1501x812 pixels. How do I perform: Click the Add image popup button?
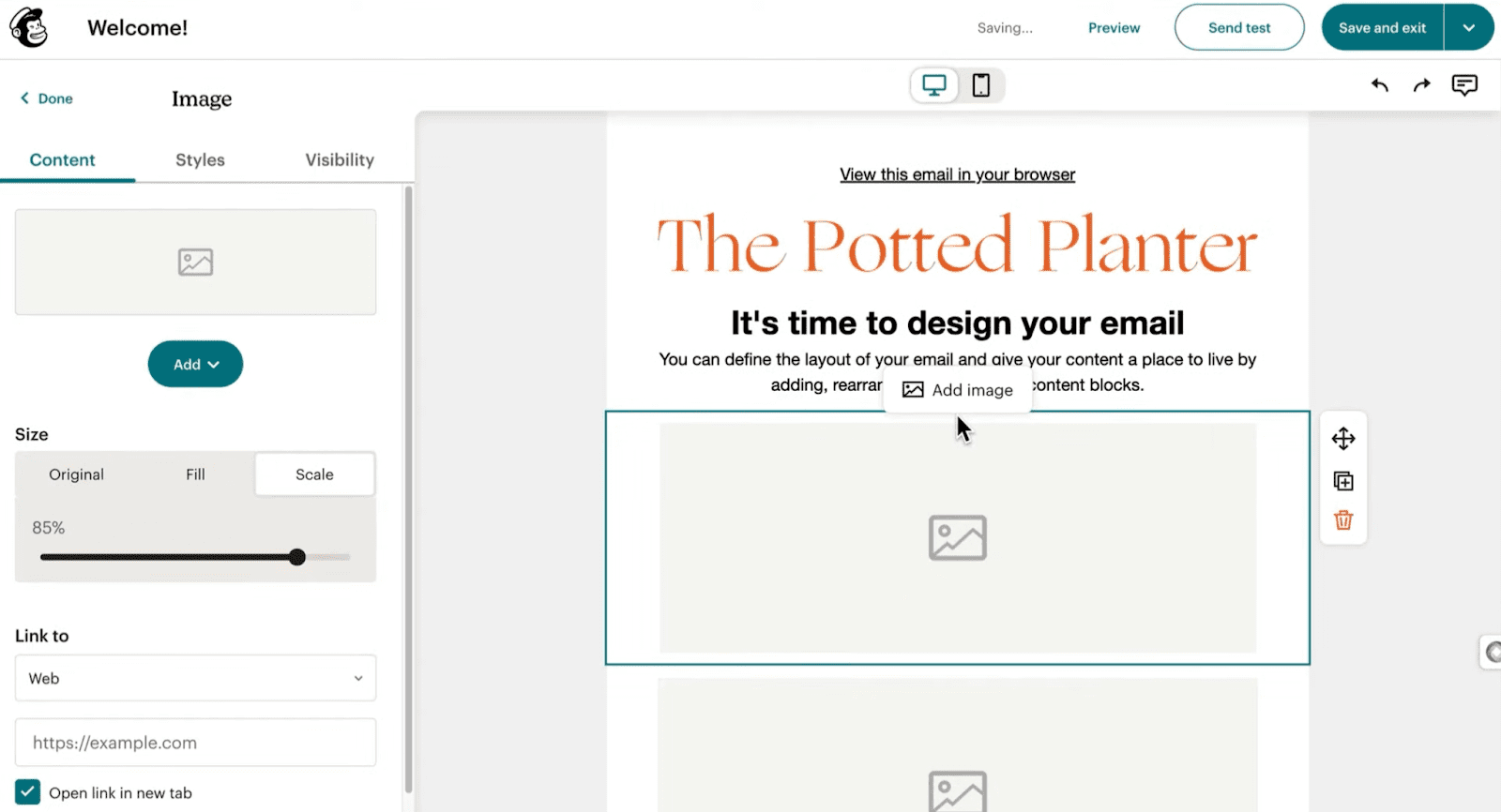point(958,390)
